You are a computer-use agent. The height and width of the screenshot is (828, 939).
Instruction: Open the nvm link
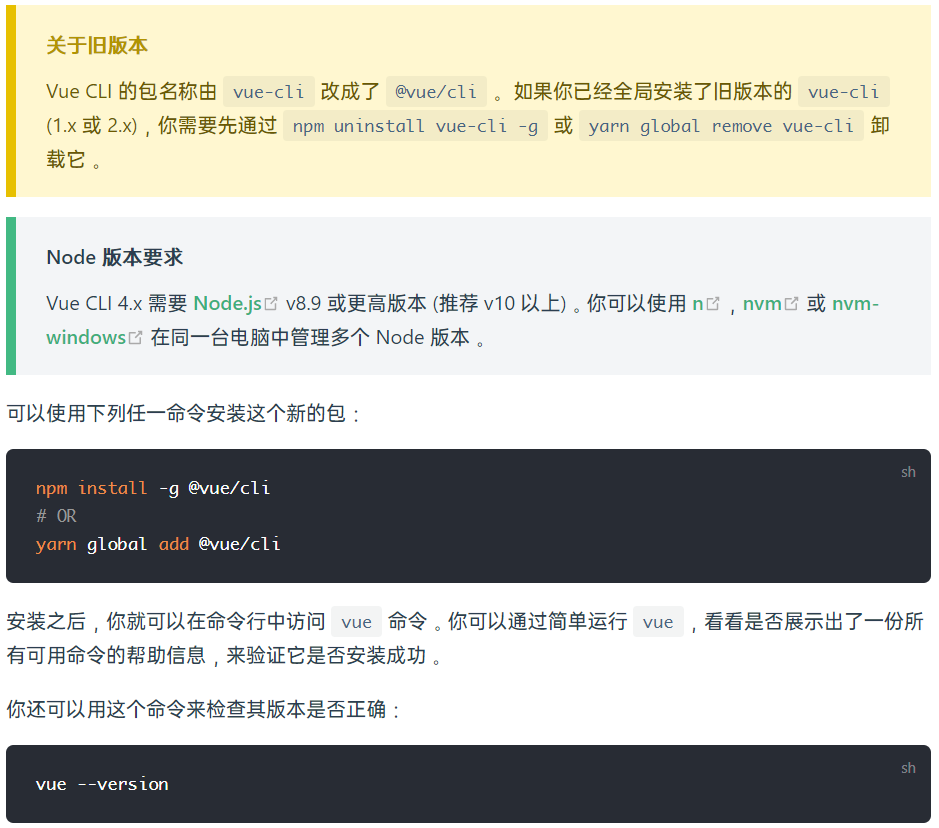pos(762,304)
